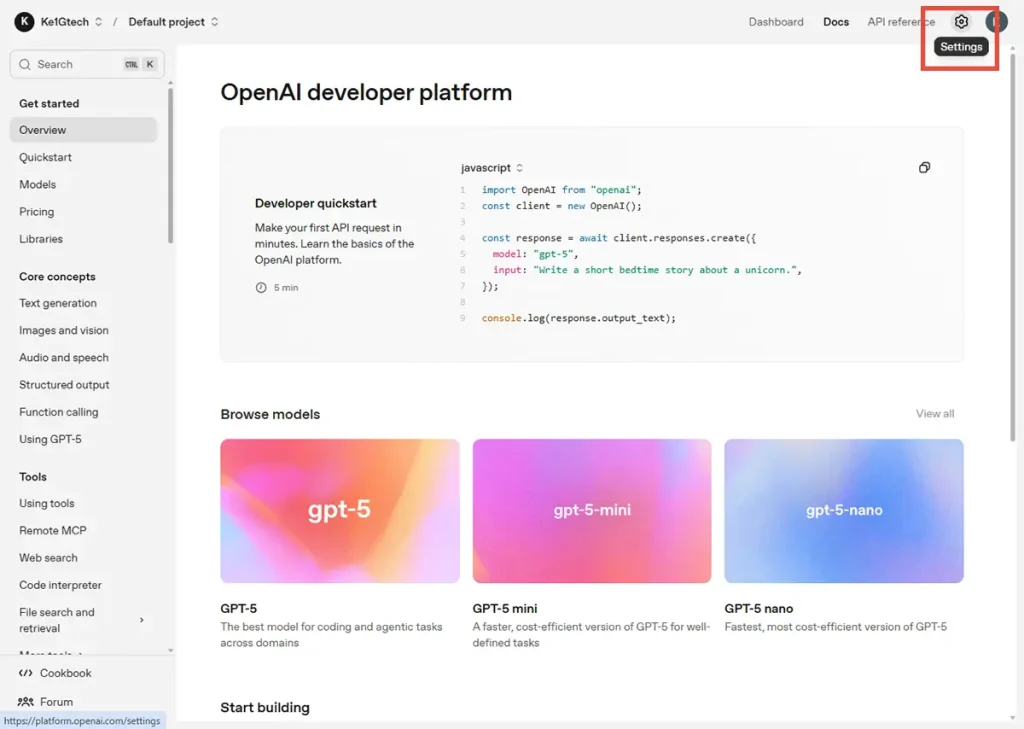Click the sidebar vertical scrollbar
Image resolution: width=1024 pixels, height=729 pixels.
coord(170,167)
